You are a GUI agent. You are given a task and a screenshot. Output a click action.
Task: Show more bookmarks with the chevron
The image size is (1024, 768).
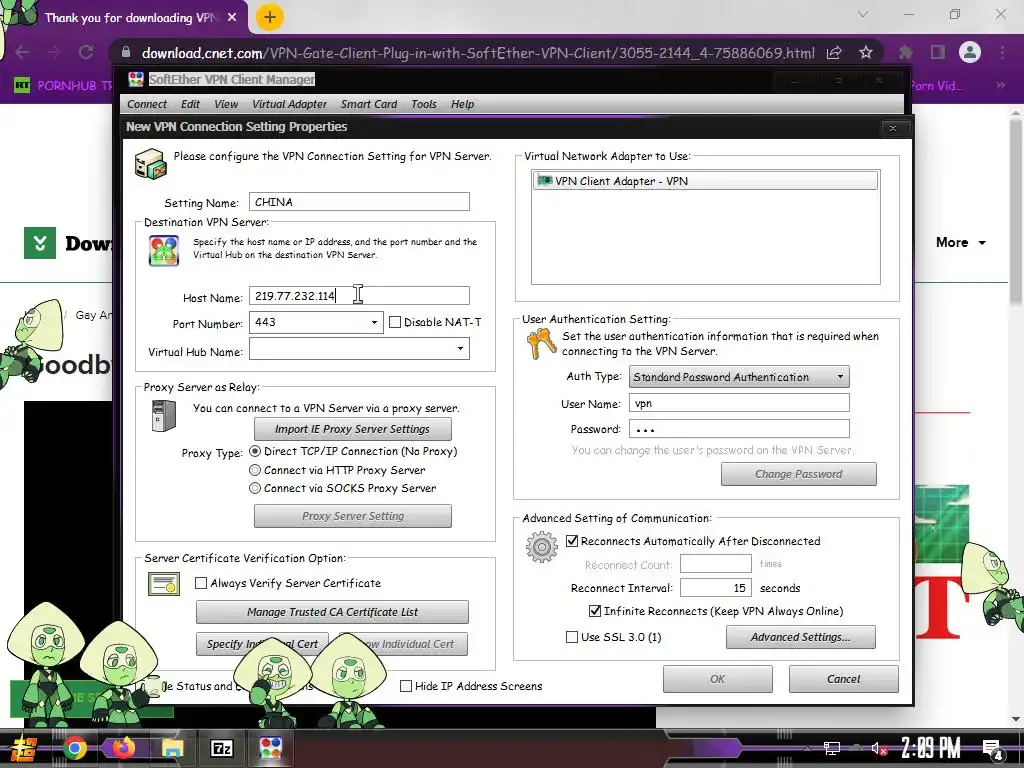(x=1000, y=86)
